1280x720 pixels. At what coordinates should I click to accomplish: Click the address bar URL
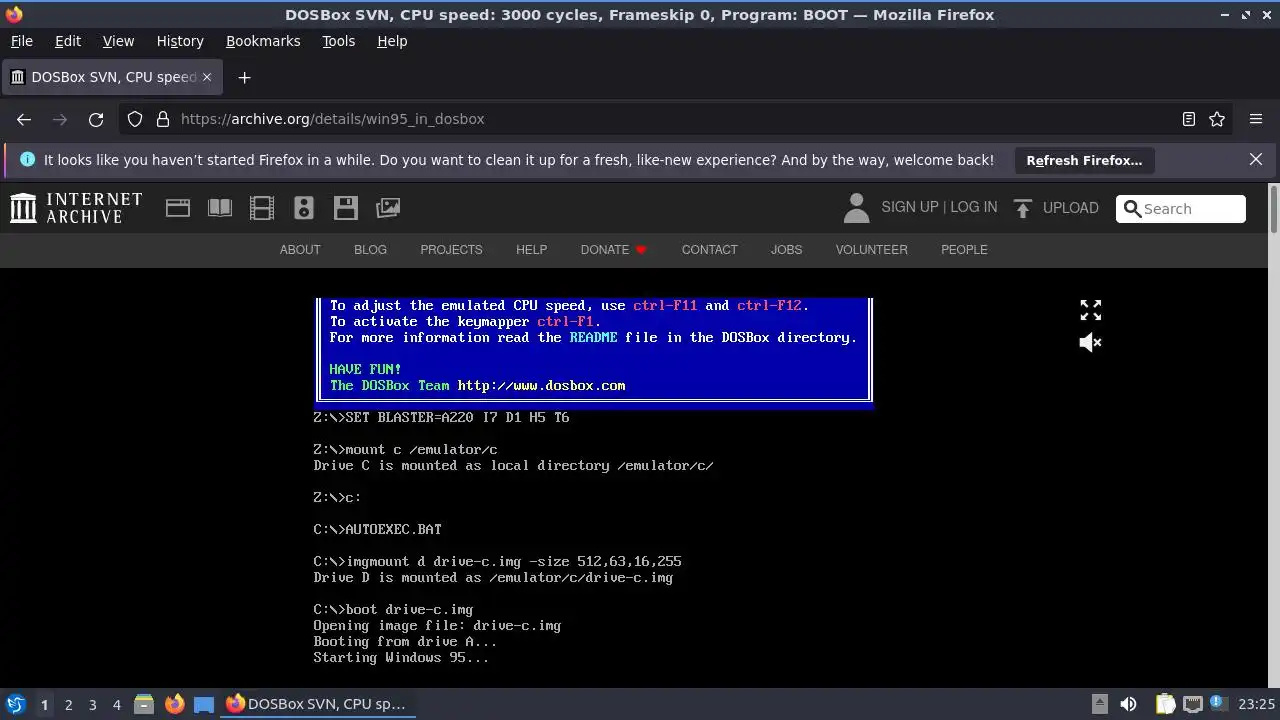tap(333, 119)
